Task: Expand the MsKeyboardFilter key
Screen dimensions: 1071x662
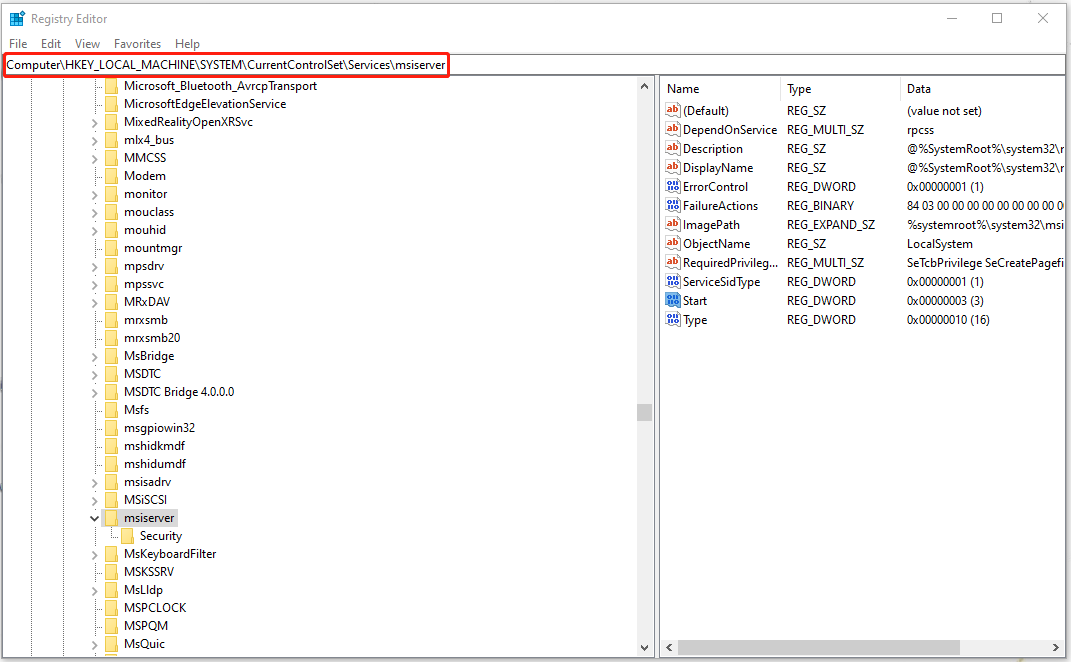Action: click(94, 554)
